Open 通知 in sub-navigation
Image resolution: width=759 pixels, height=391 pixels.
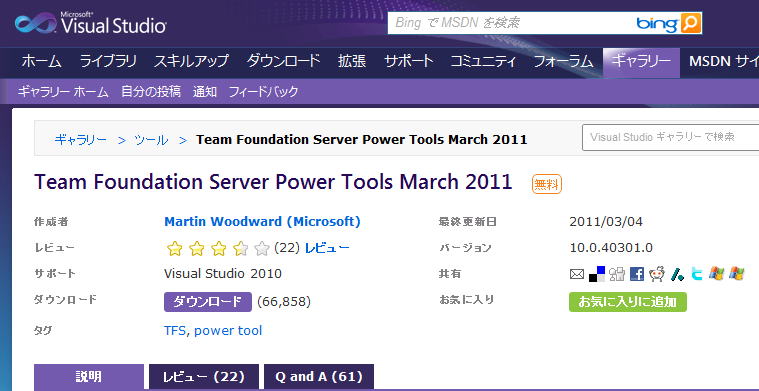204,91
